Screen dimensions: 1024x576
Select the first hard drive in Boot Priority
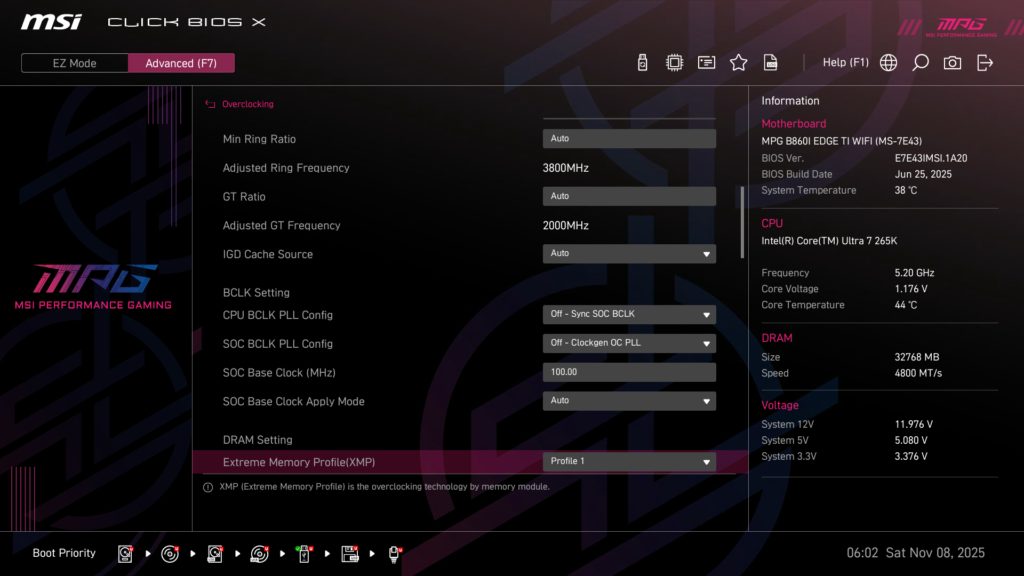click(x=125, y=553)
